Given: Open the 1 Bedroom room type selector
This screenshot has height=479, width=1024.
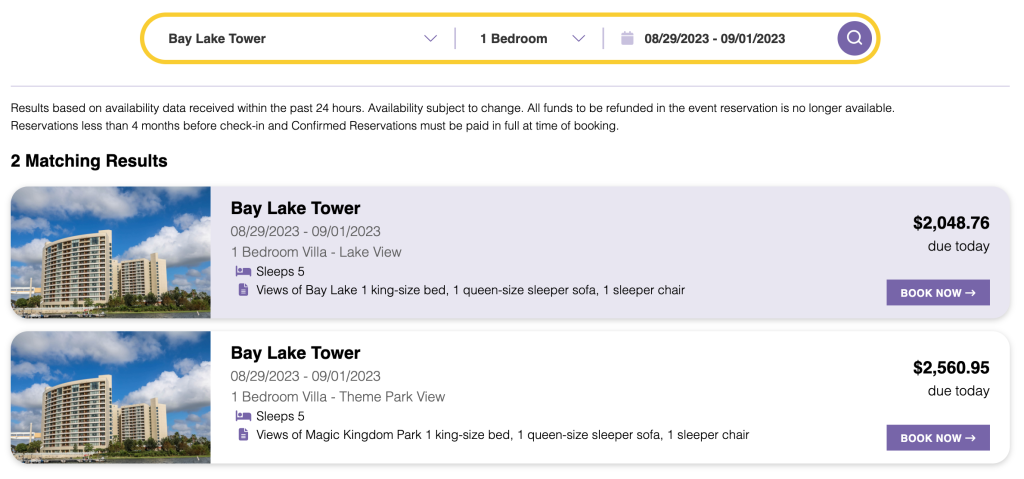Looking at the screenshot, I should [531, 39].
